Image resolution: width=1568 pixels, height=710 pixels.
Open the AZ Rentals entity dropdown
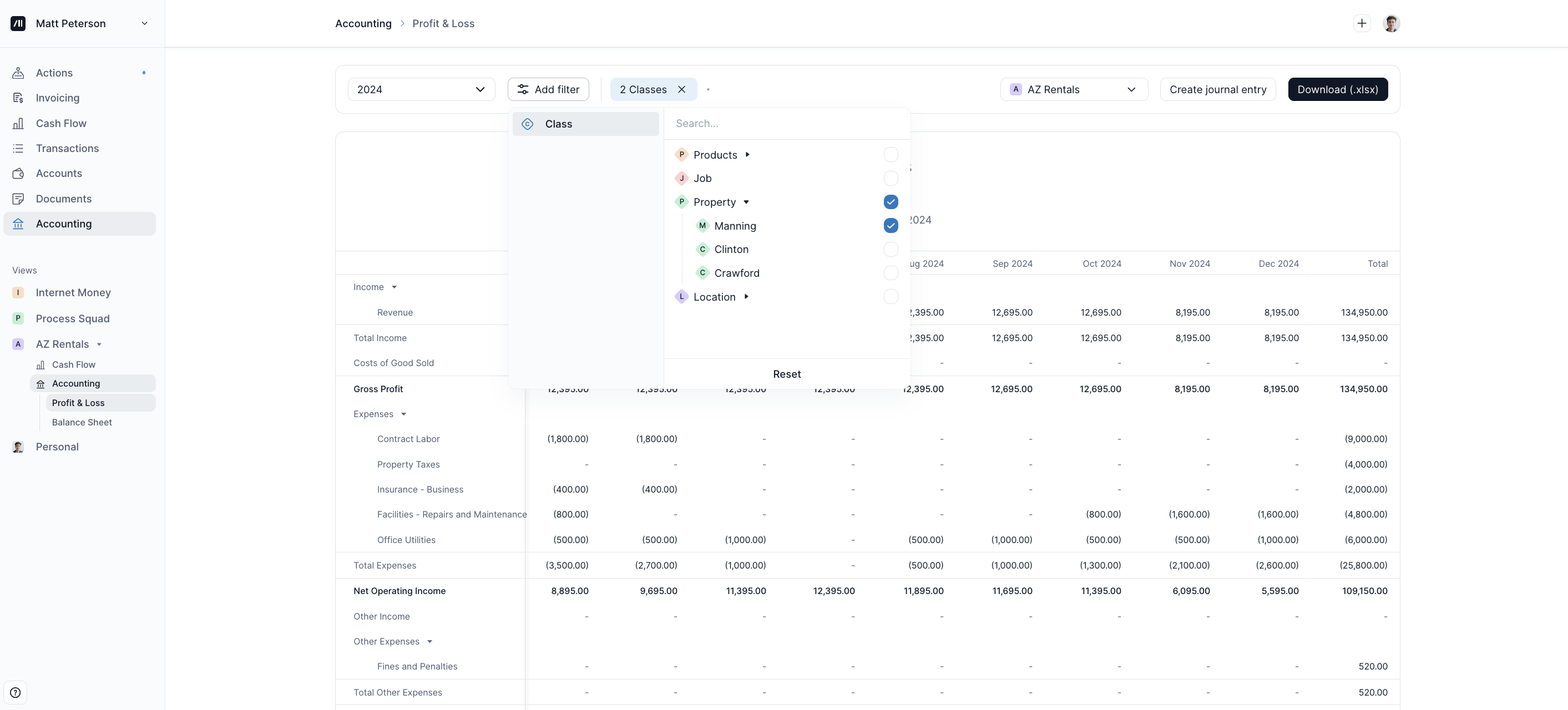[1074, 89]
